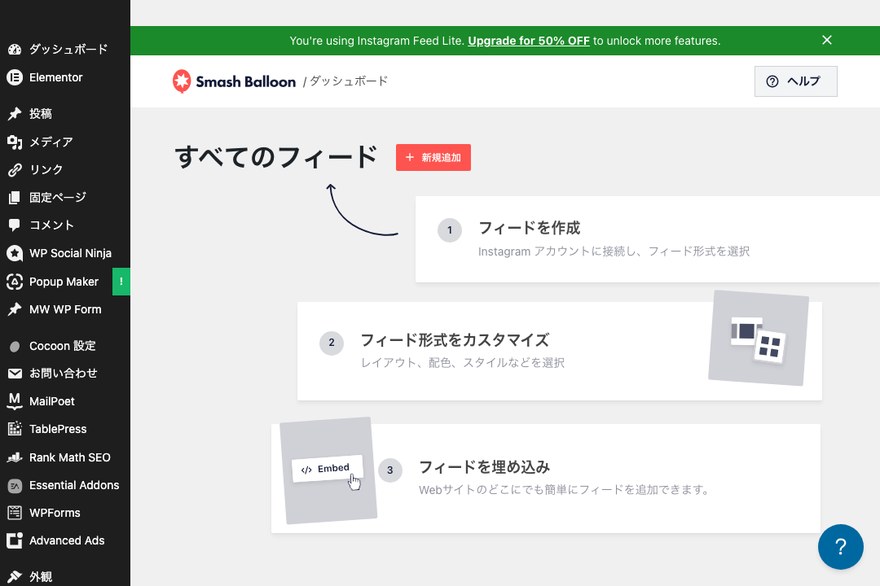Click the コメント speech bubble icon

click(x=15, y=226)
